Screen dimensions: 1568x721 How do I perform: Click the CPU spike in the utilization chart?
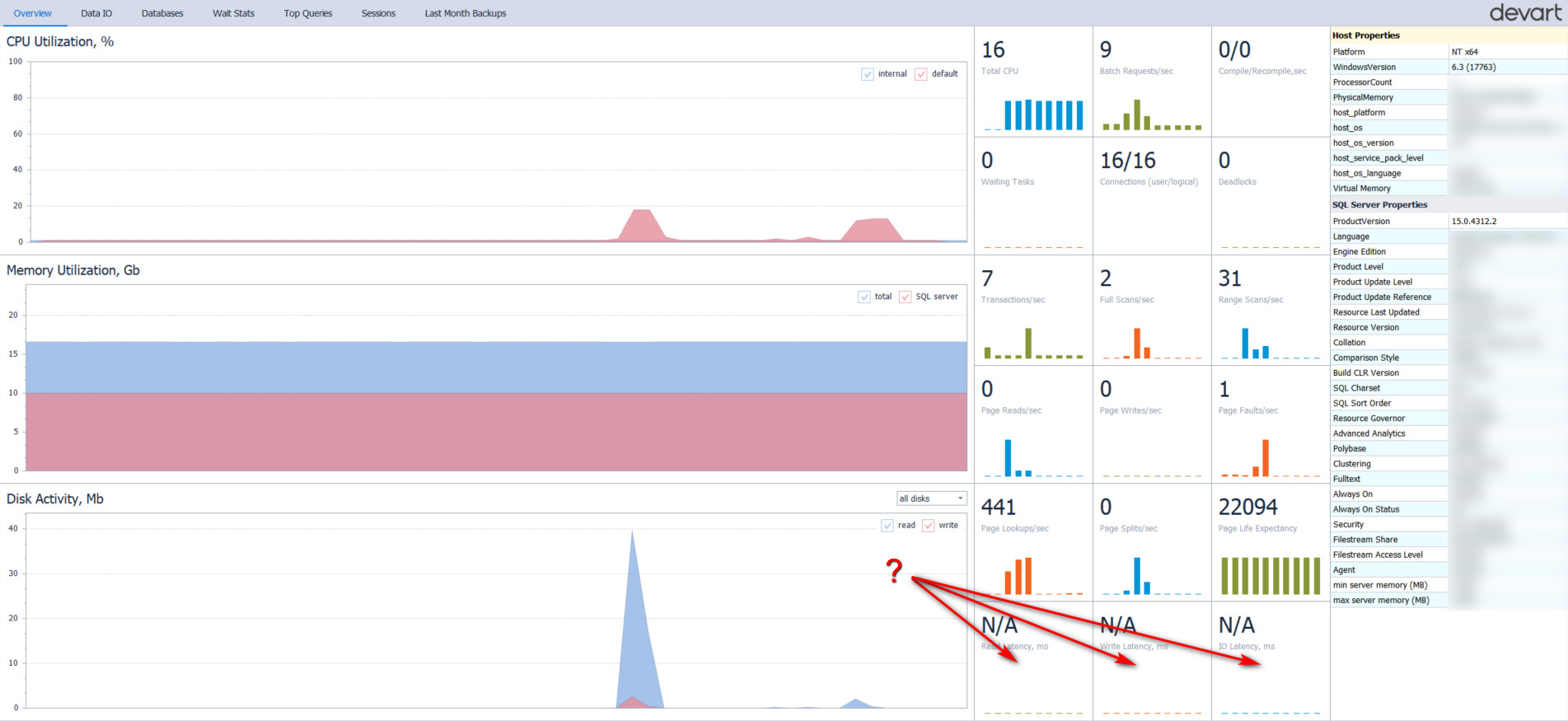click(x=641, y=224)
